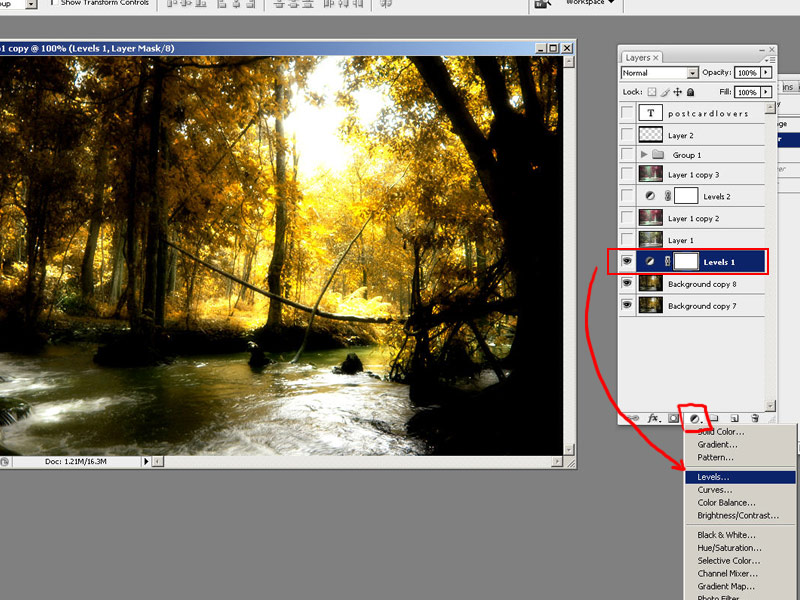Screen dimensions: 800x600
Task: Select the Levels 2 layer mask thumbnail
Action: [686, 196]
